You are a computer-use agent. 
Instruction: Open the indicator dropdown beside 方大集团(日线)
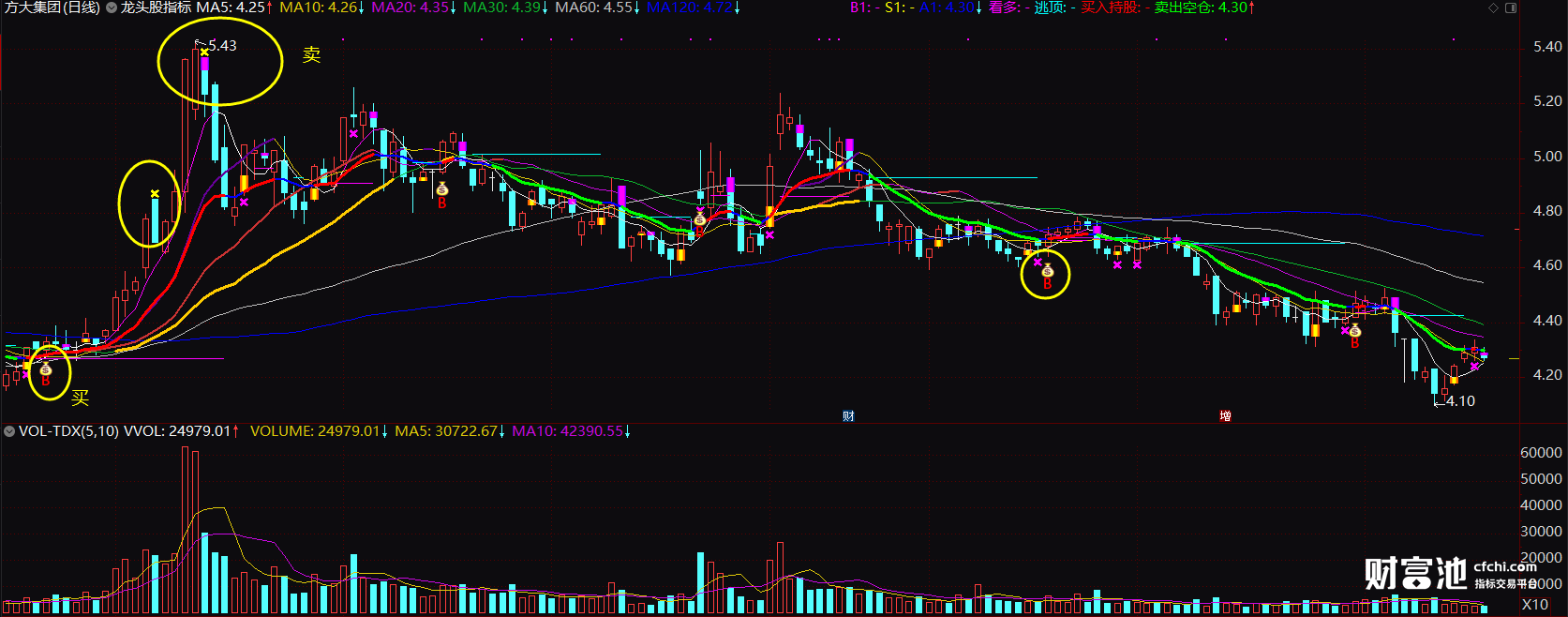point(112,8)
